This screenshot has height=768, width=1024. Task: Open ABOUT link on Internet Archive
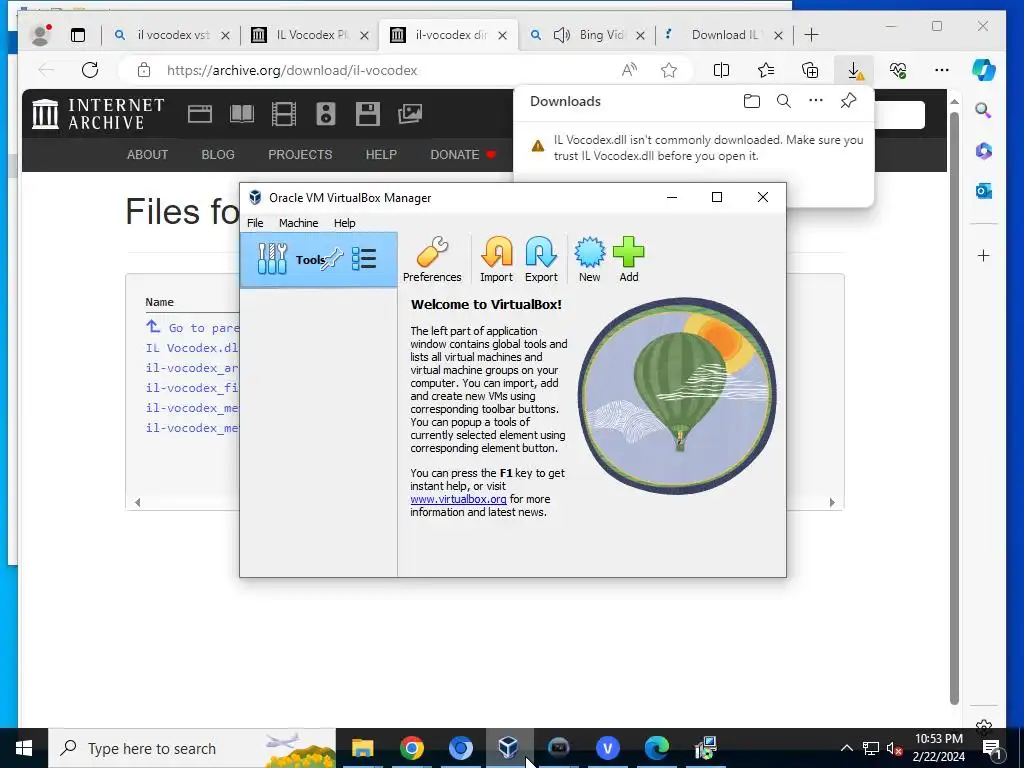147,155
